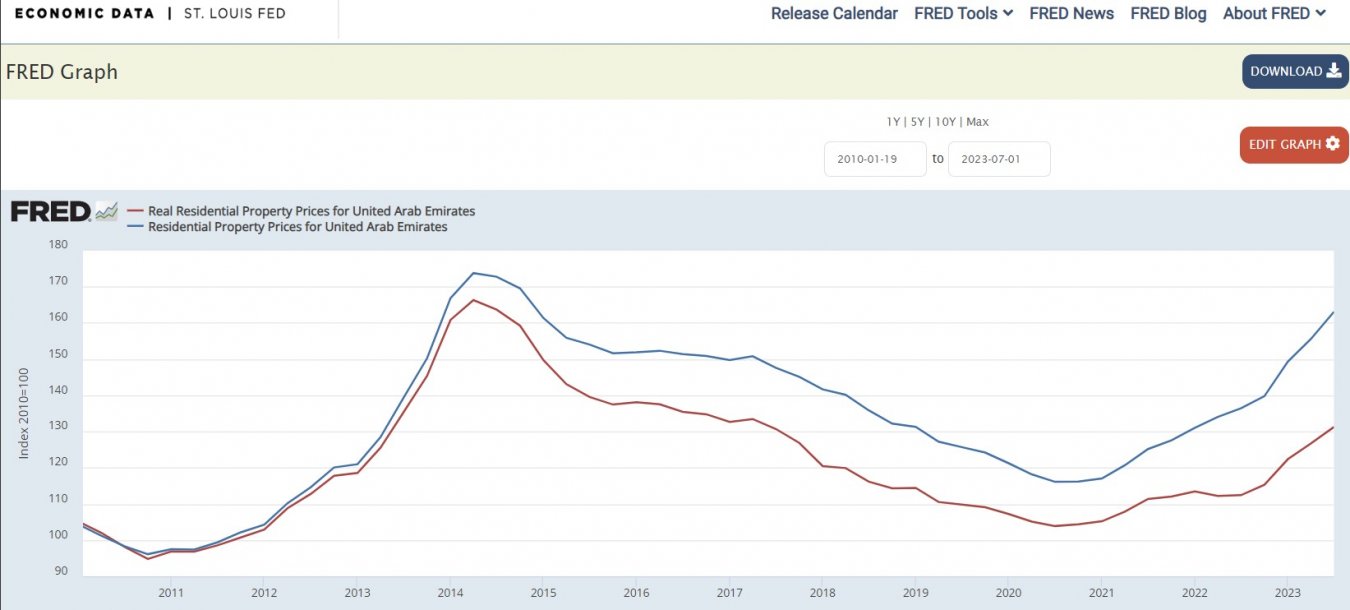Click Real Residential Property Prices legend text

point(311,212)
